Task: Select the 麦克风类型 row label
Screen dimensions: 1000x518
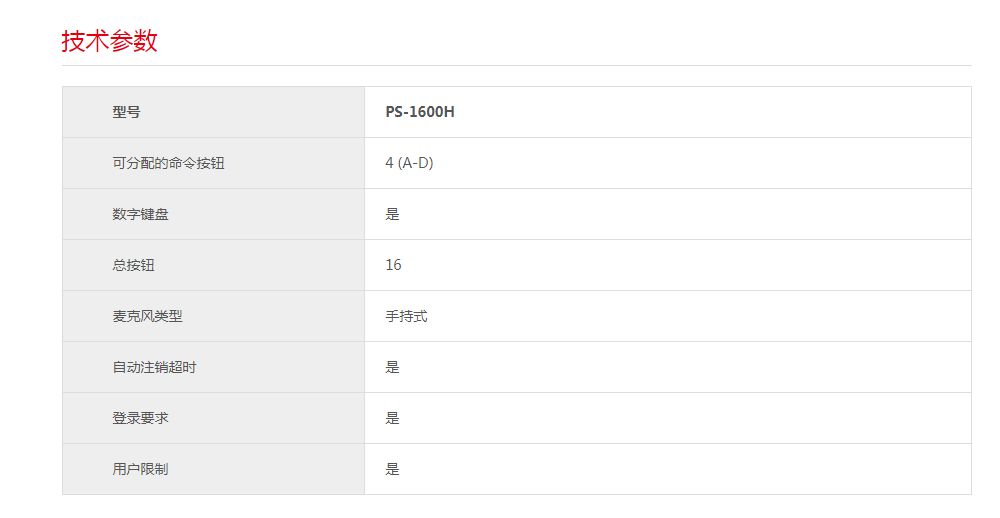Action: point(147,316)
